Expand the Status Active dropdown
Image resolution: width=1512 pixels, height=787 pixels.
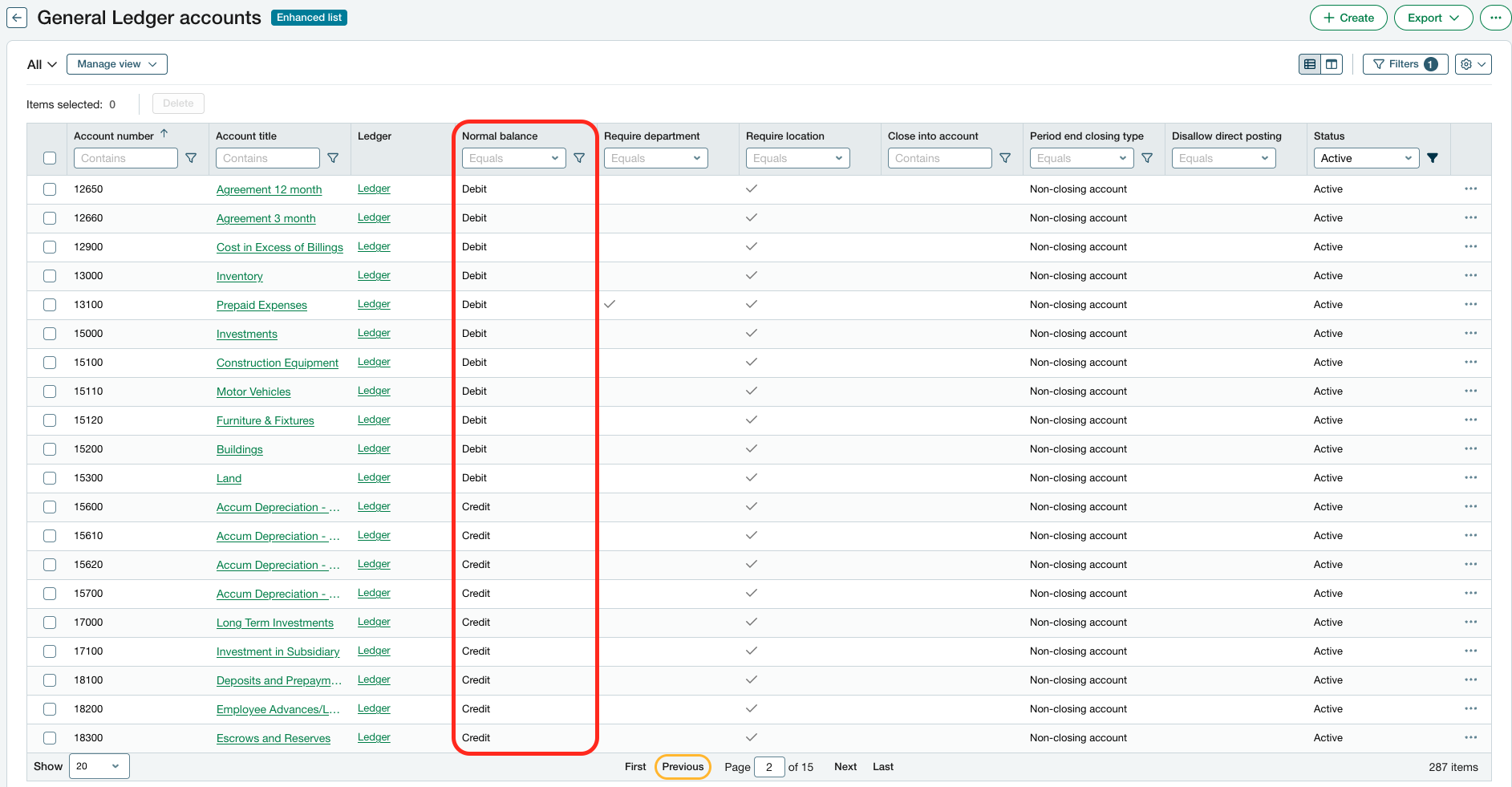(1365, 158)
